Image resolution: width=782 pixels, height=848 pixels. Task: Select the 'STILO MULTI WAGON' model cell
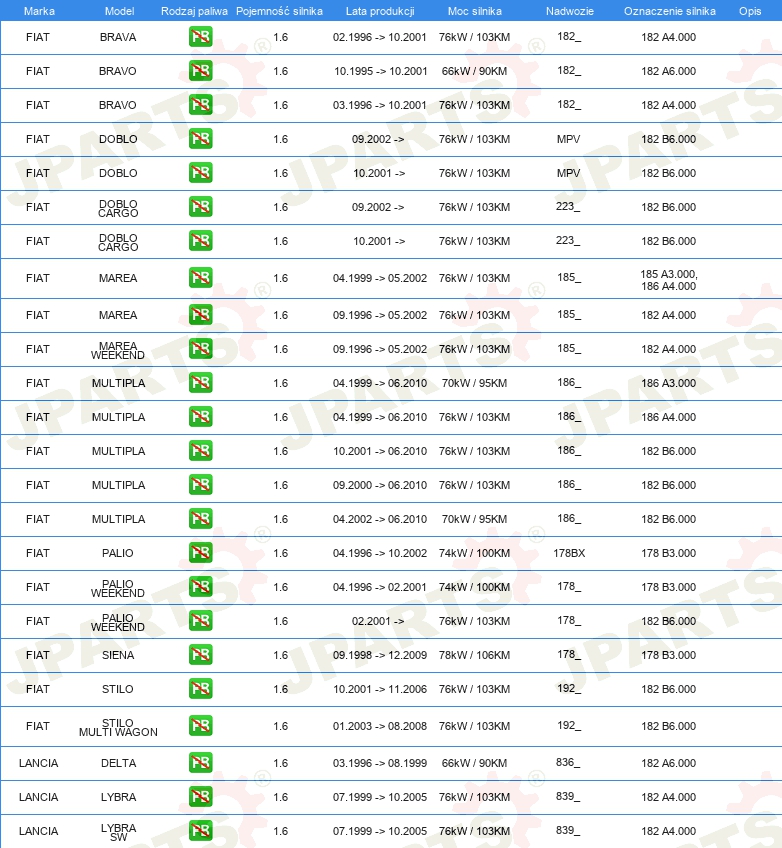tap(118, 727)
